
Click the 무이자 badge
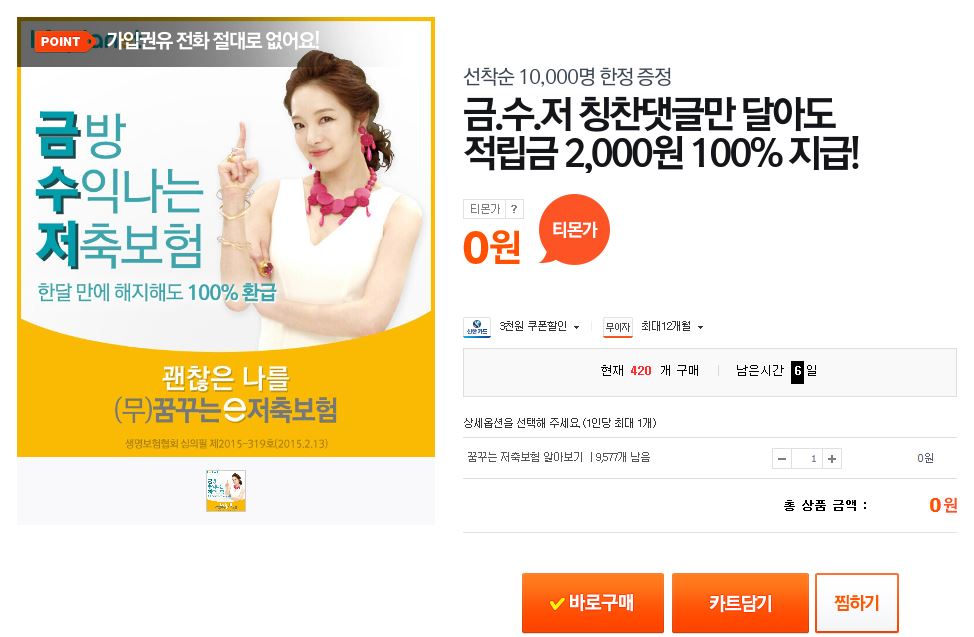pyautogui.click(x=617, y=327)
